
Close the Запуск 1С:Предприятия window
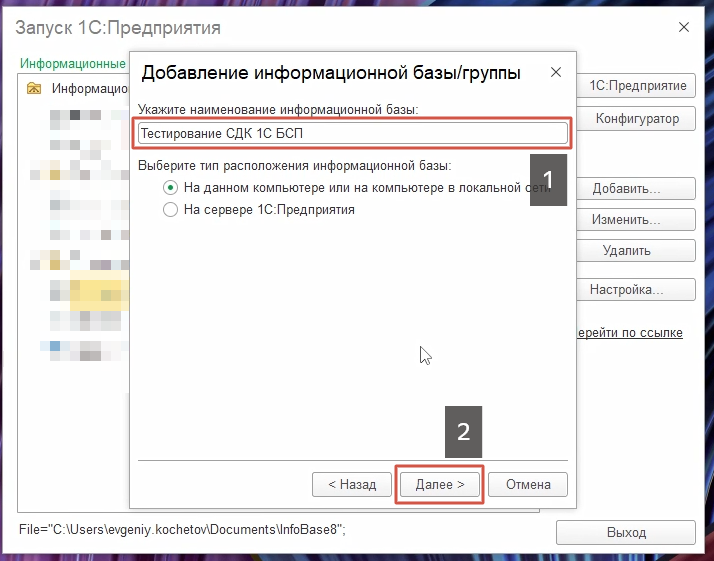pos(684,27)
